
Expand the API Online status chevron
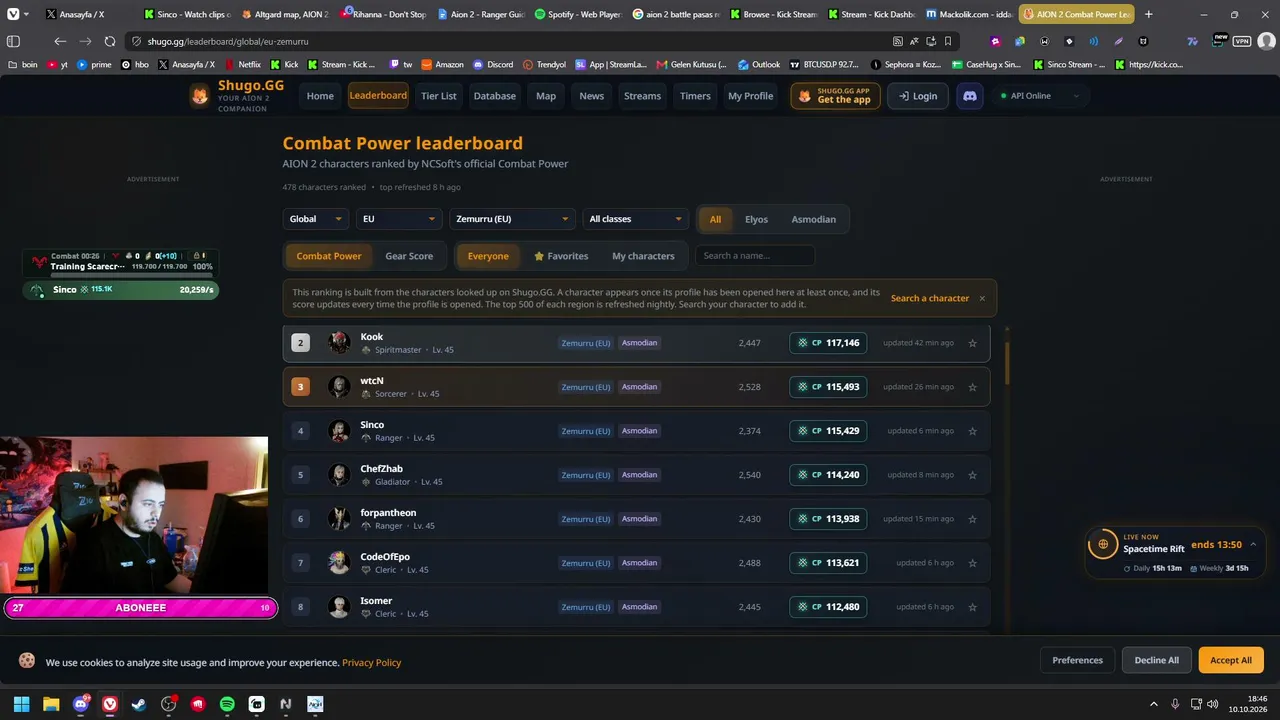1076,96
